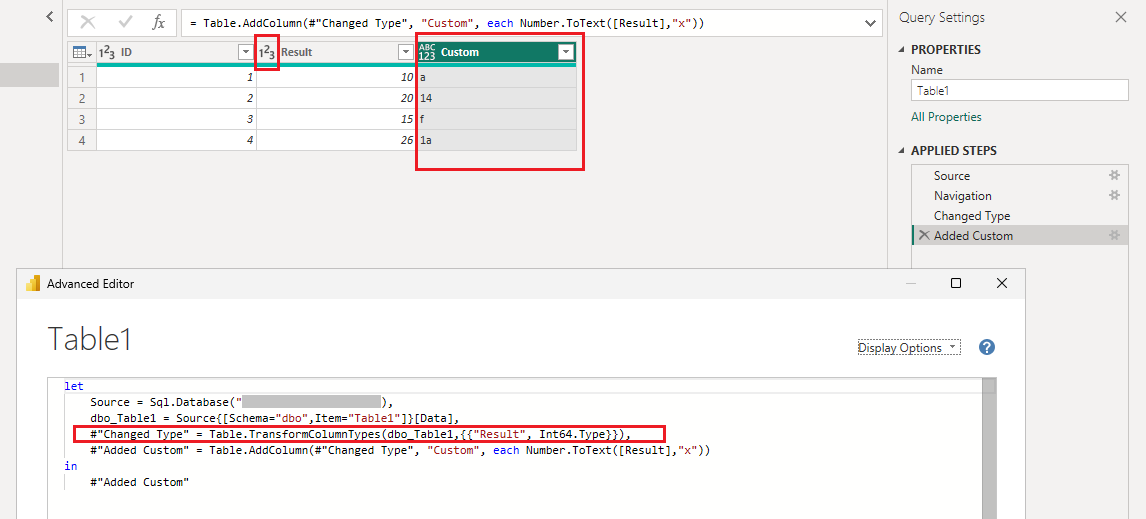
Task: Select the Result column header
Action: tap(335, 53)
